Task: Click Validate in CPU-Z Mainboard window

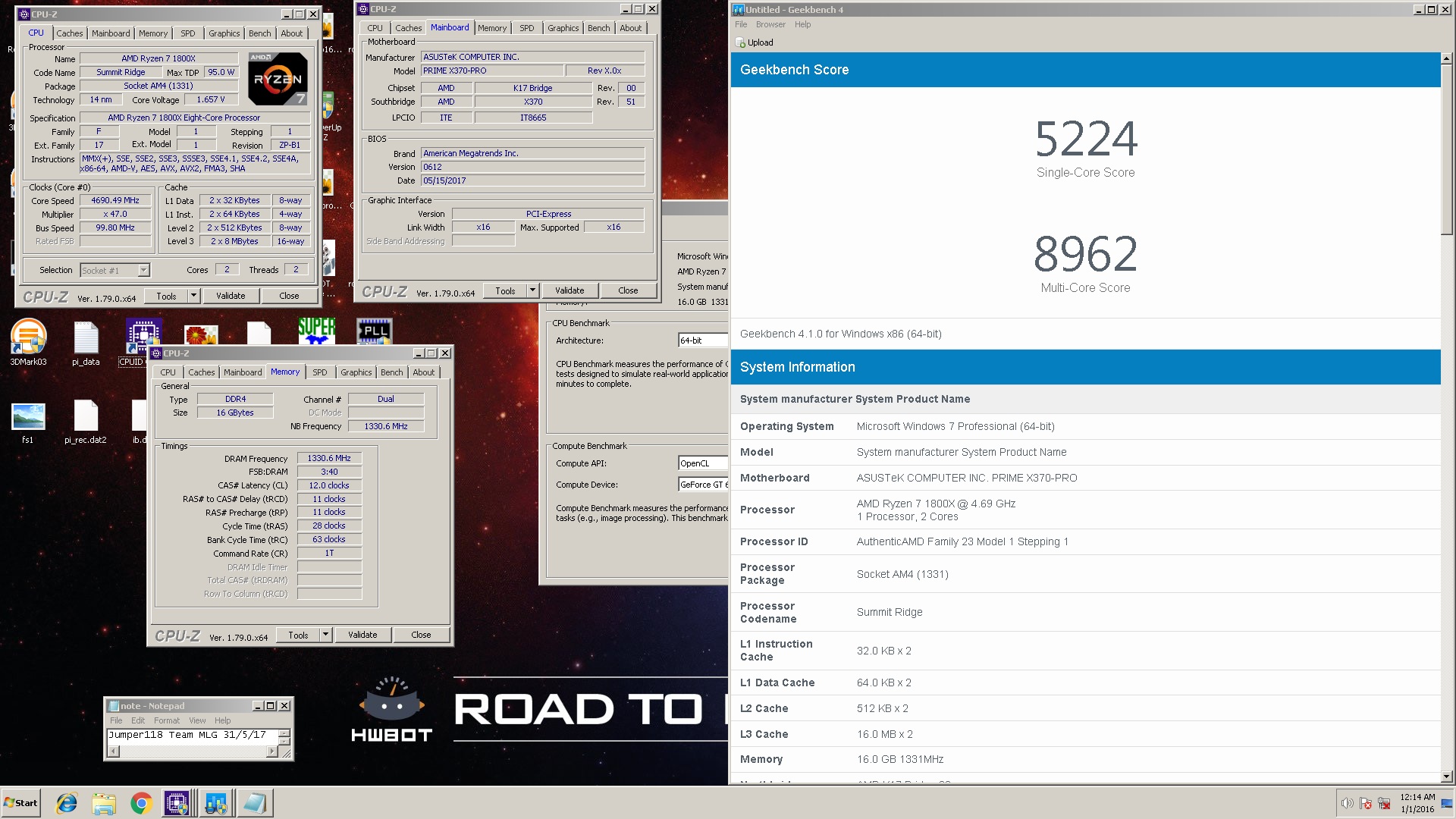Action: pos(570,290)
